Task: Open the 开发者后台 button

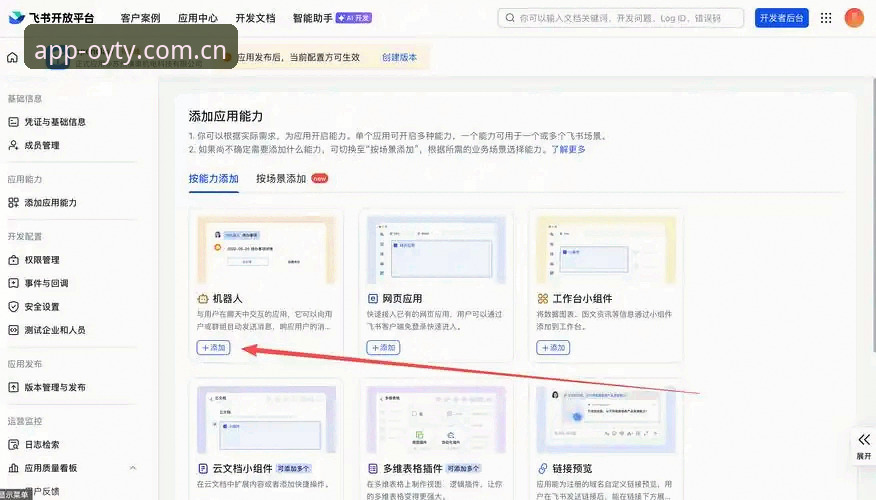Action: pyautogui.click(x=781, y=18)
